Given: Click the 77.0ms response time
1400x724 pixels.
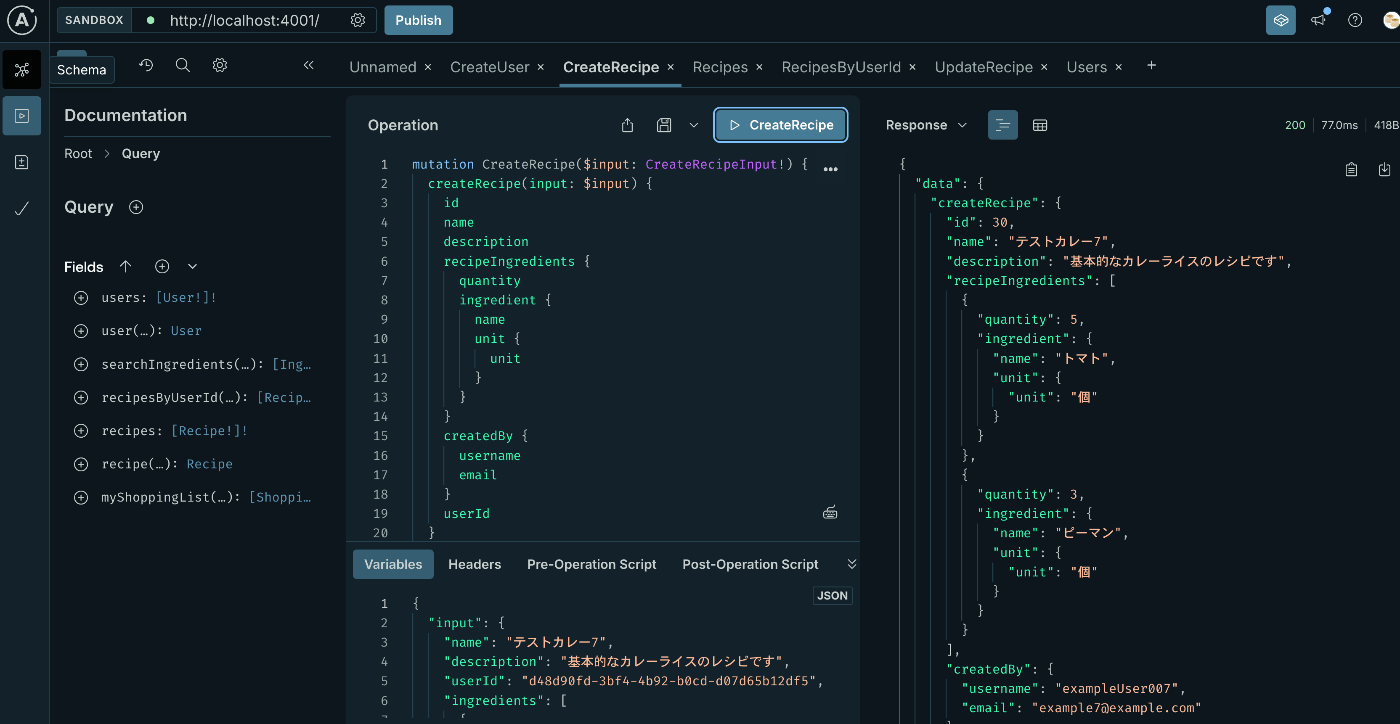Looking at the screenshot, I should point(1340,125).
